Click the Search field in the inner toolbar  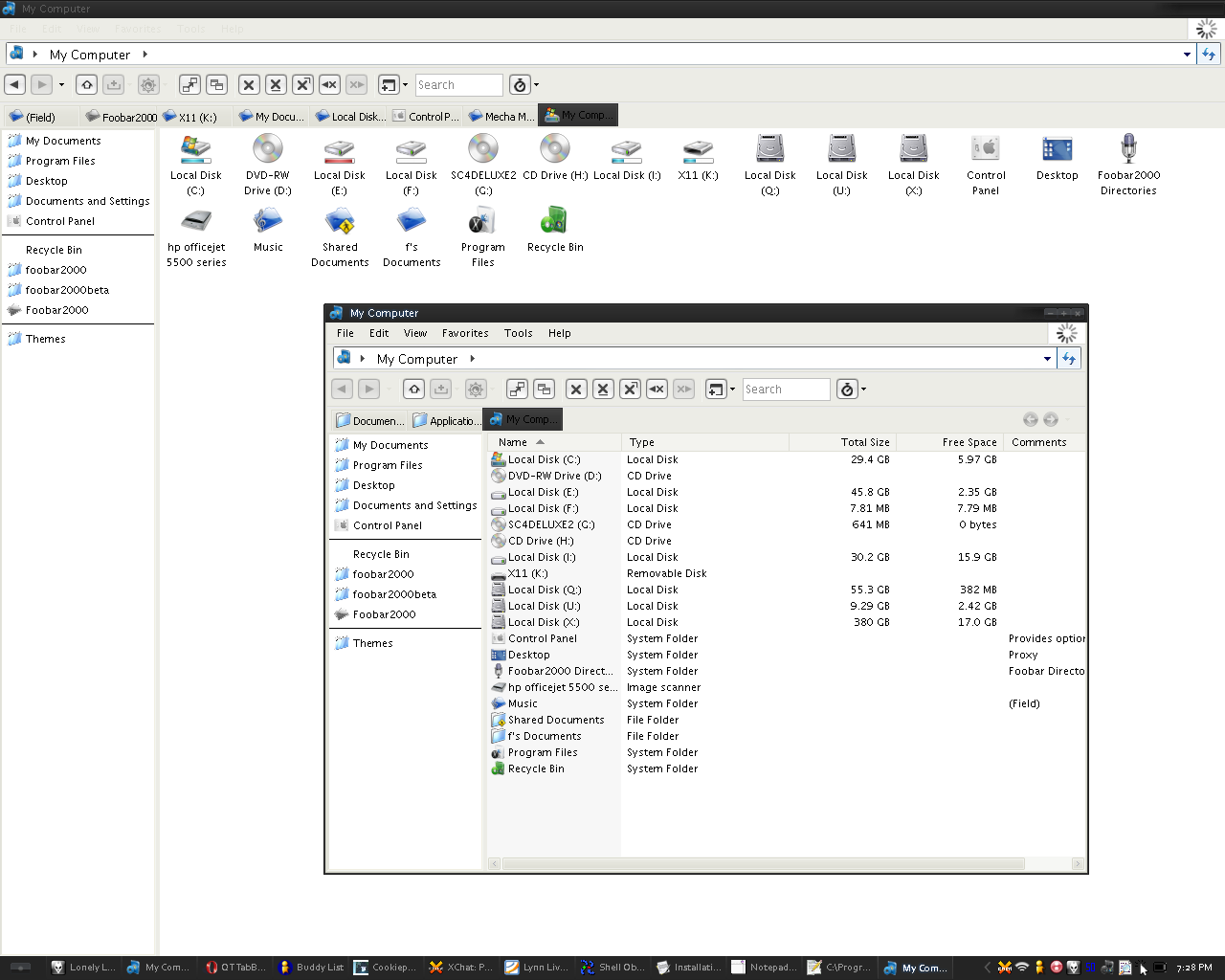tap(786, 390)
